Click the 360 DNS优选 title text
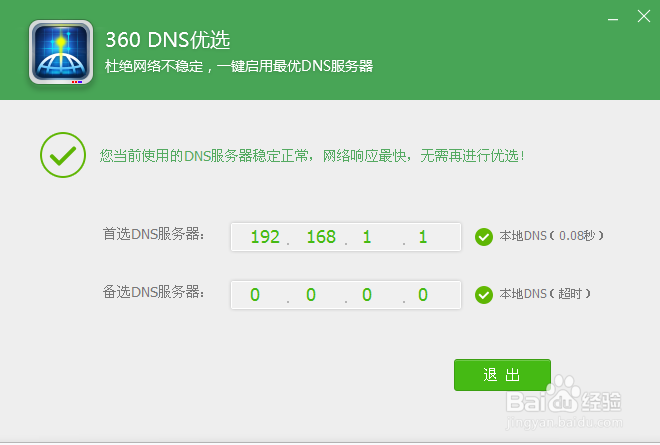The image size is (660, 445). (x=168, y=40)
